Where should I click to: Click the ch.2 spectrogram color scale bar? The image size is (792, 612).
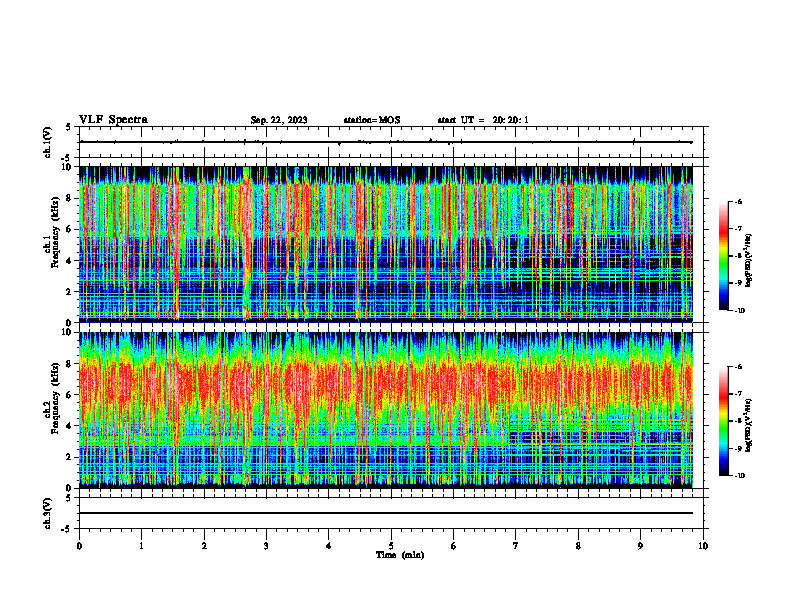pyautogui.click(x=723, y=421)
